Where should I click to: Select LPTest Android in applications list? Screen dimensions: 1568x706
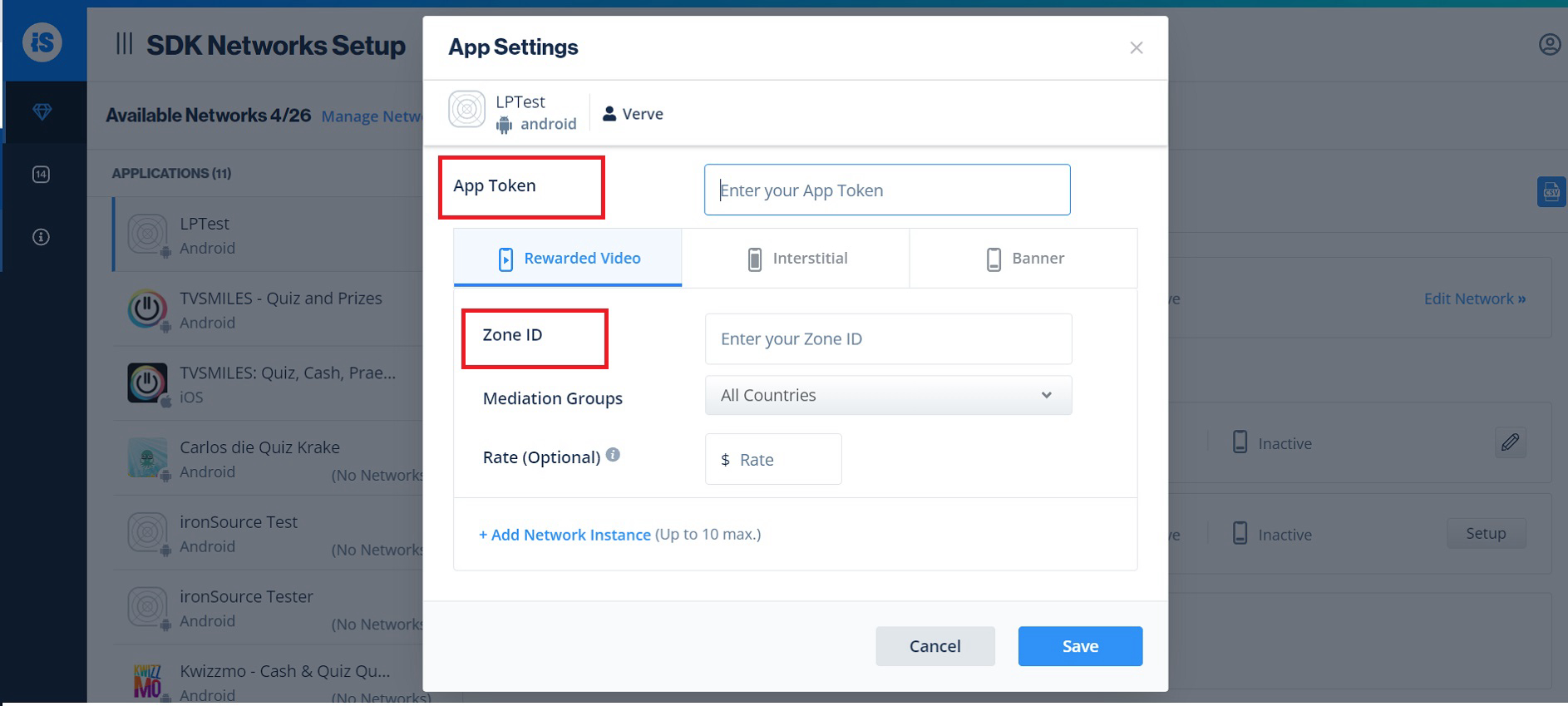(268, 235)
